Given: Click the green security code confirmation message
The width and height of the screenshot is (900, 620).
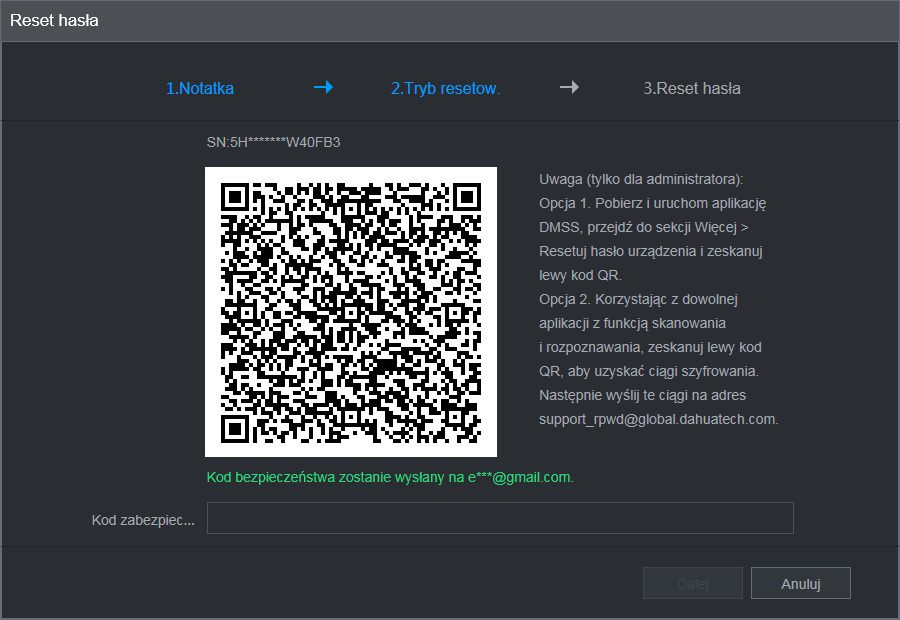Looking at the screenshot, I should coord(390,478).
